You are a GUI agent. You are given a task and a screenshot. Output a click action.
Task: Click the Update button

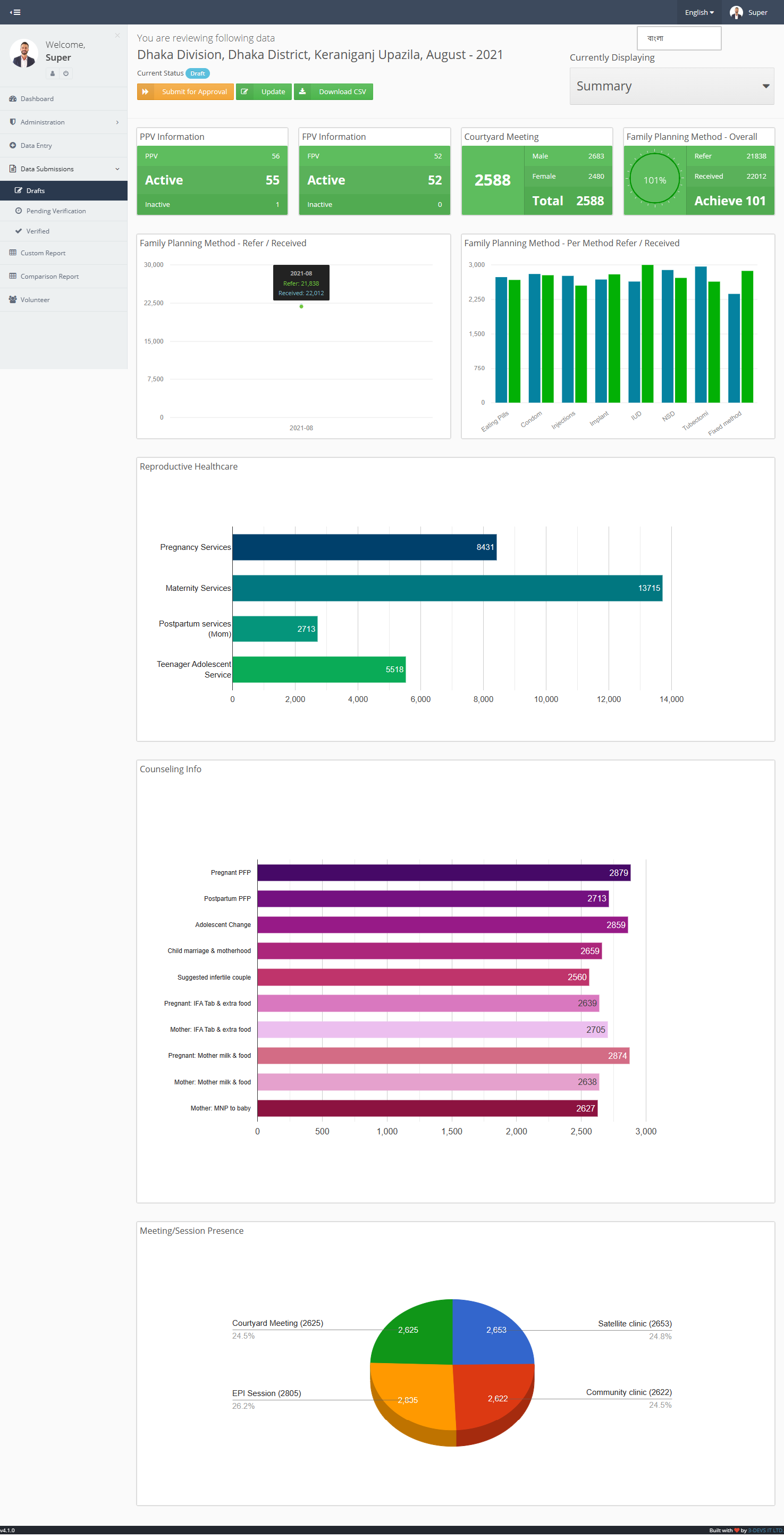pos(264,91)
